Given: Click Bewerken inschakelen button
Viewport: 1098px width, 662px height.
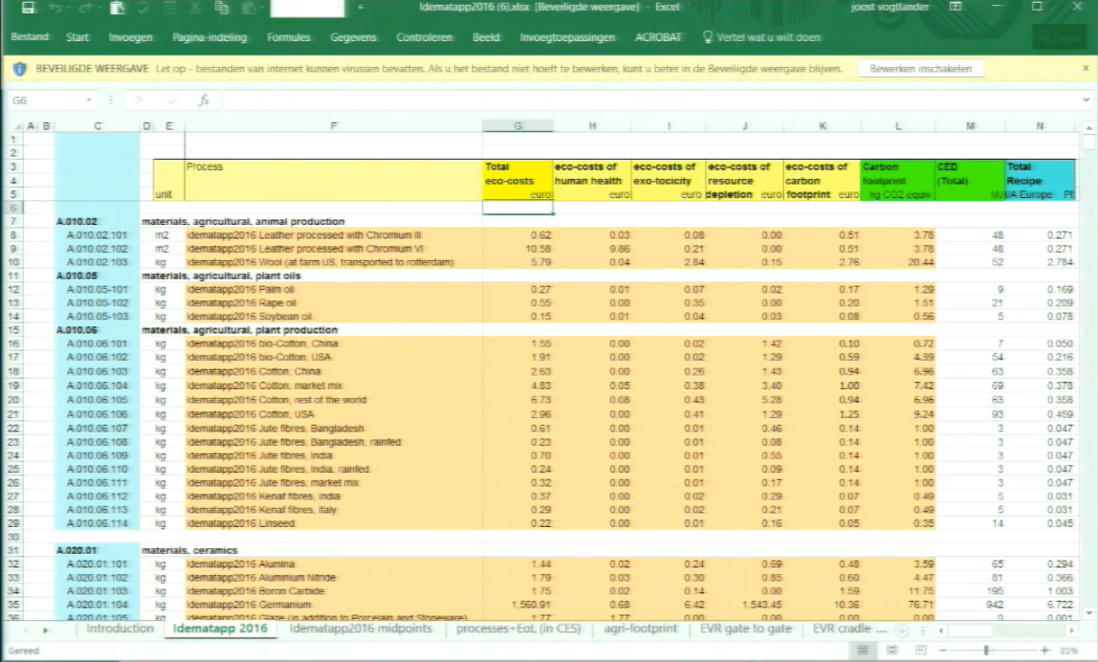Looking at the screenshot, I should point(921,69).
